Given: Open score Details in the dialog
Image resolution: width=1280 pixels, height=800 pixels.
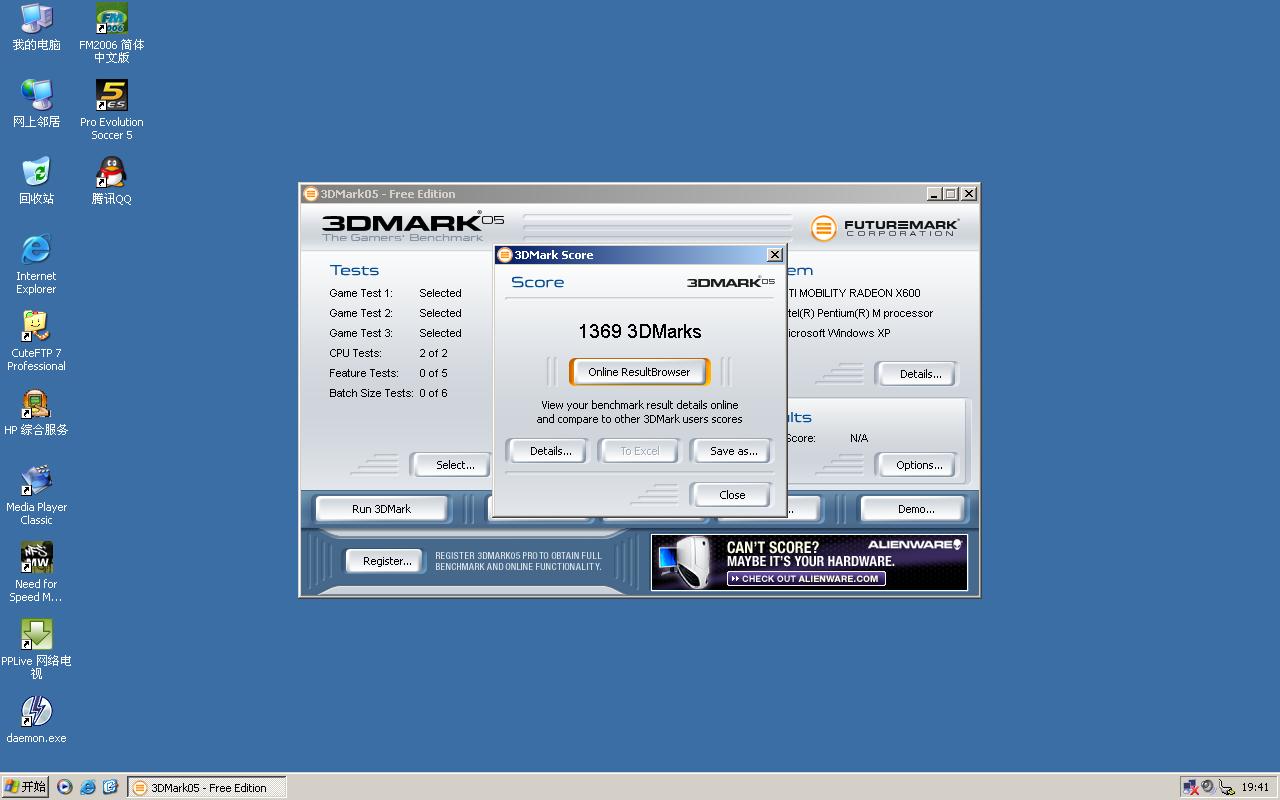Looking at the screenshot, I should [x=550, y=451].
